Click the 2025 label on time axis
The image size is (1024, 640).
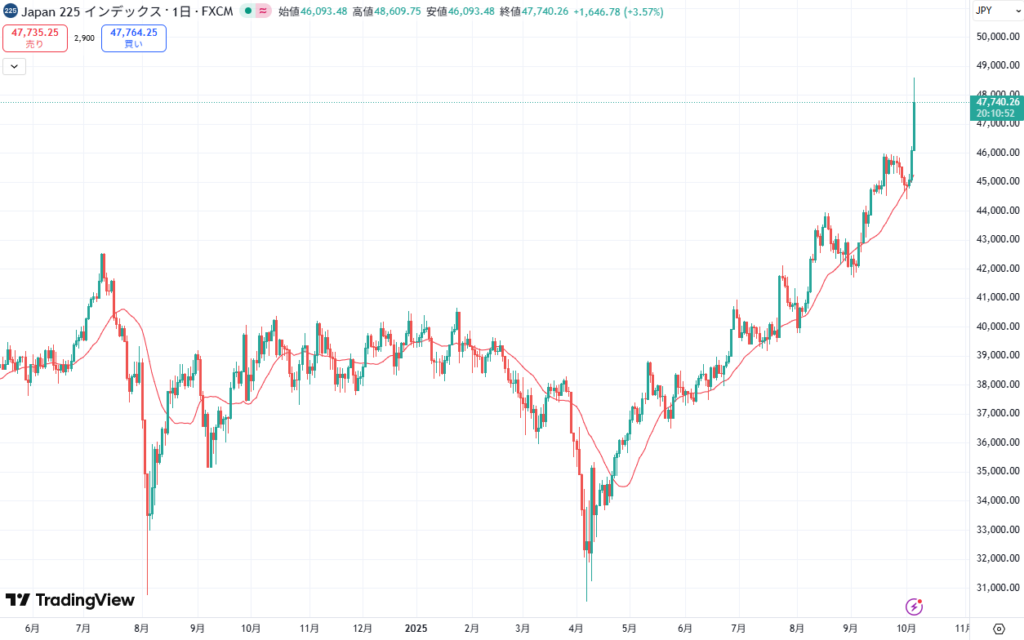pyautogui.click(x=417, y=629)
